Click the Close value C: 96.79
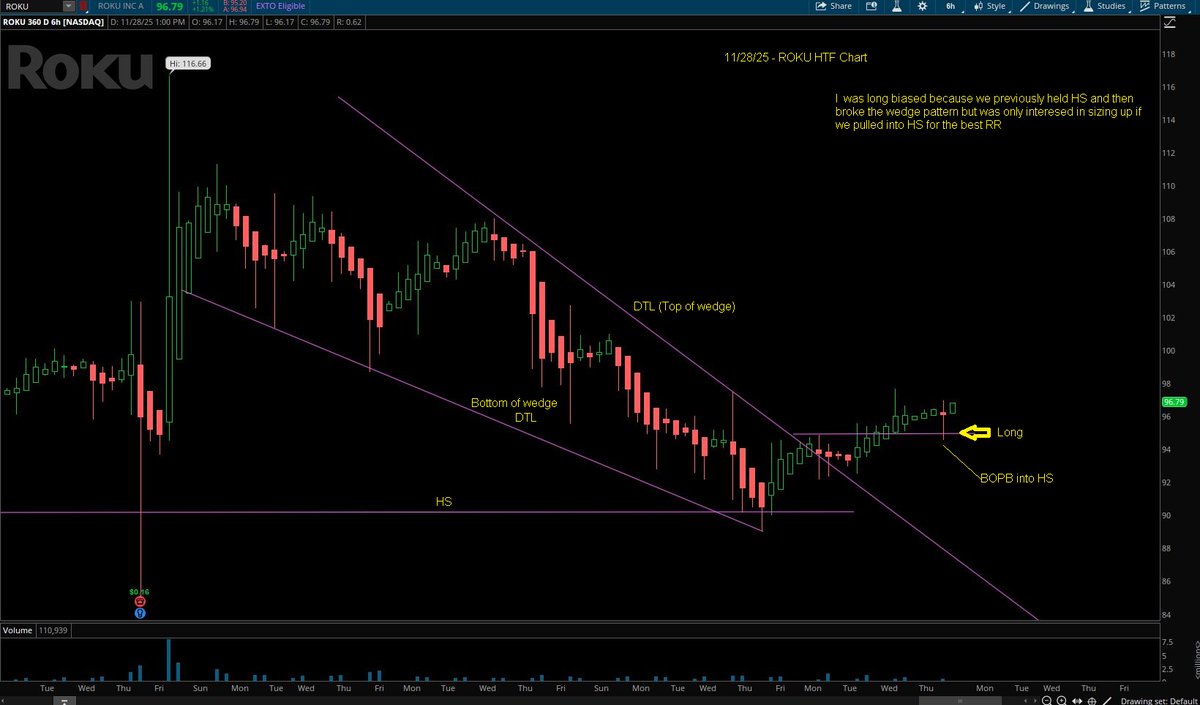The width and height of the screenshot is (1200, 705). [316, 22]
